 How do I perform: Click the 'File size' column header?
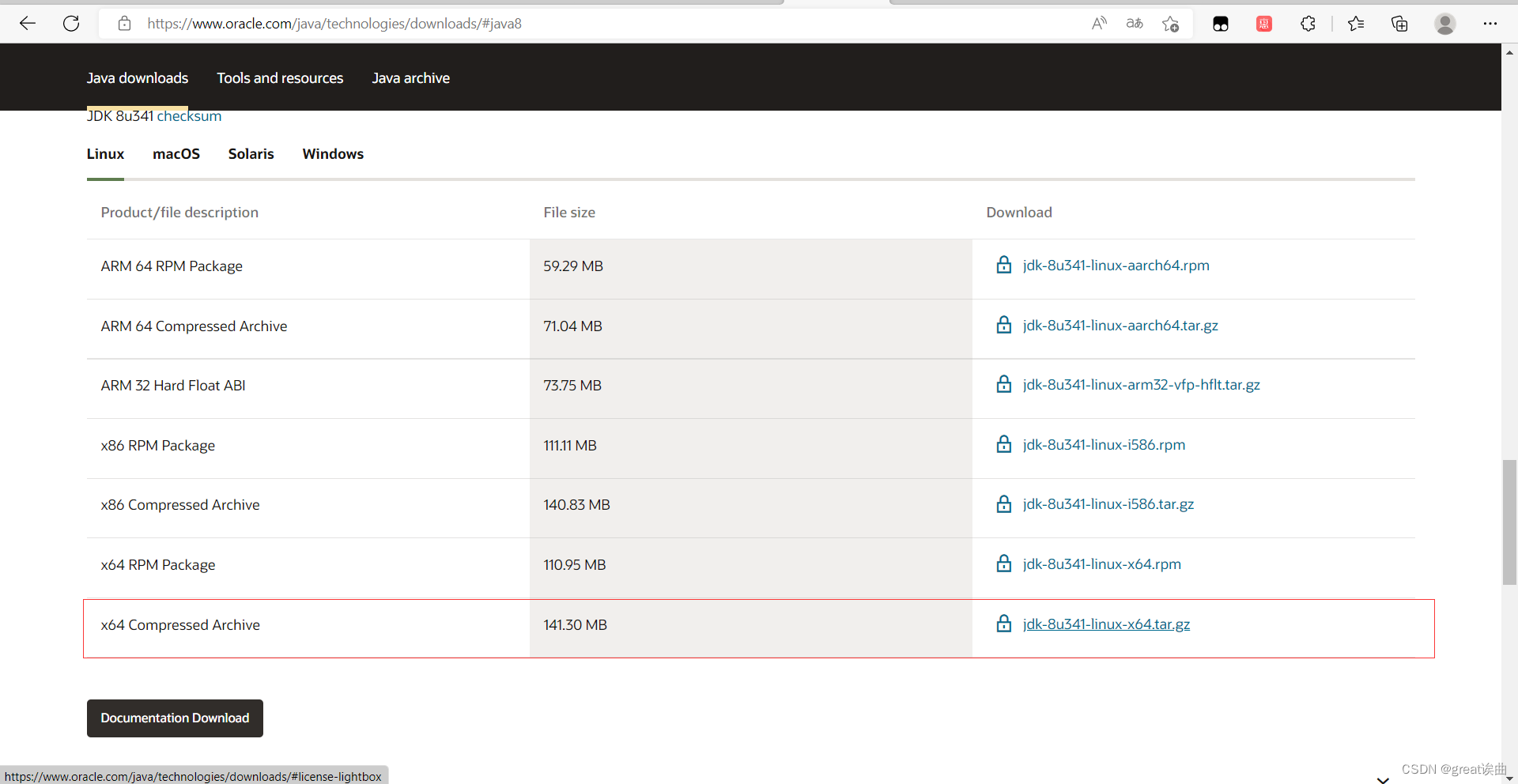pyautogui.click(x=569, y=213)
